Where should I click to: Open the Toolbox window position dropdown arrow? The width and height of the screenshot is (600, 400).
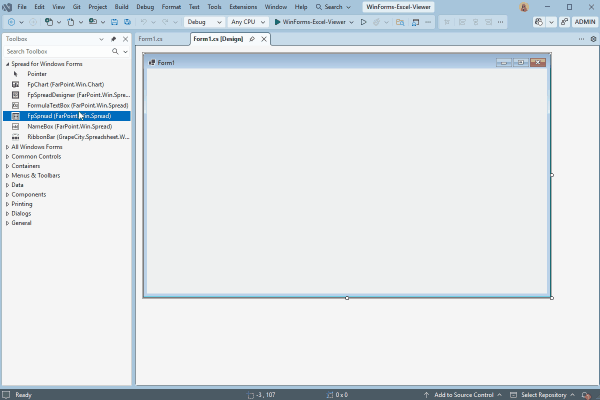(101, 39)
